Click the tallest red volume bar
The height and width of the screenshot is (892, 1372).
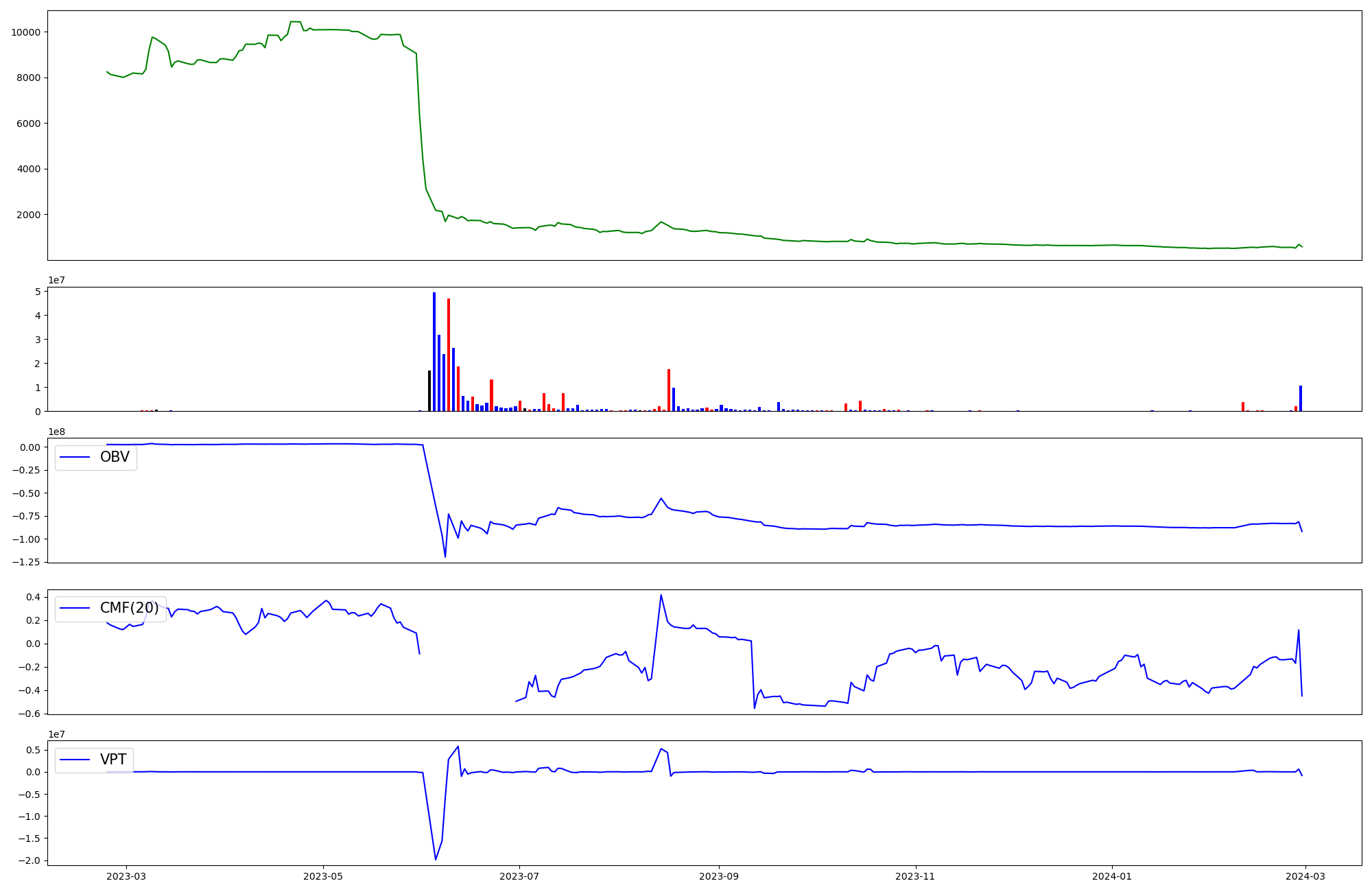pyautogui.click(x=449, y=355)
